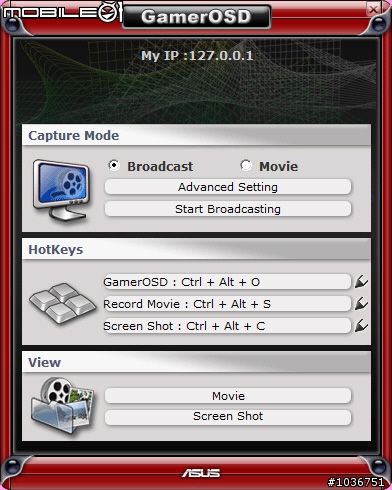Click the My IP :127.0.0.1 text
Screen dimensions: 392x490
(197, 55)
